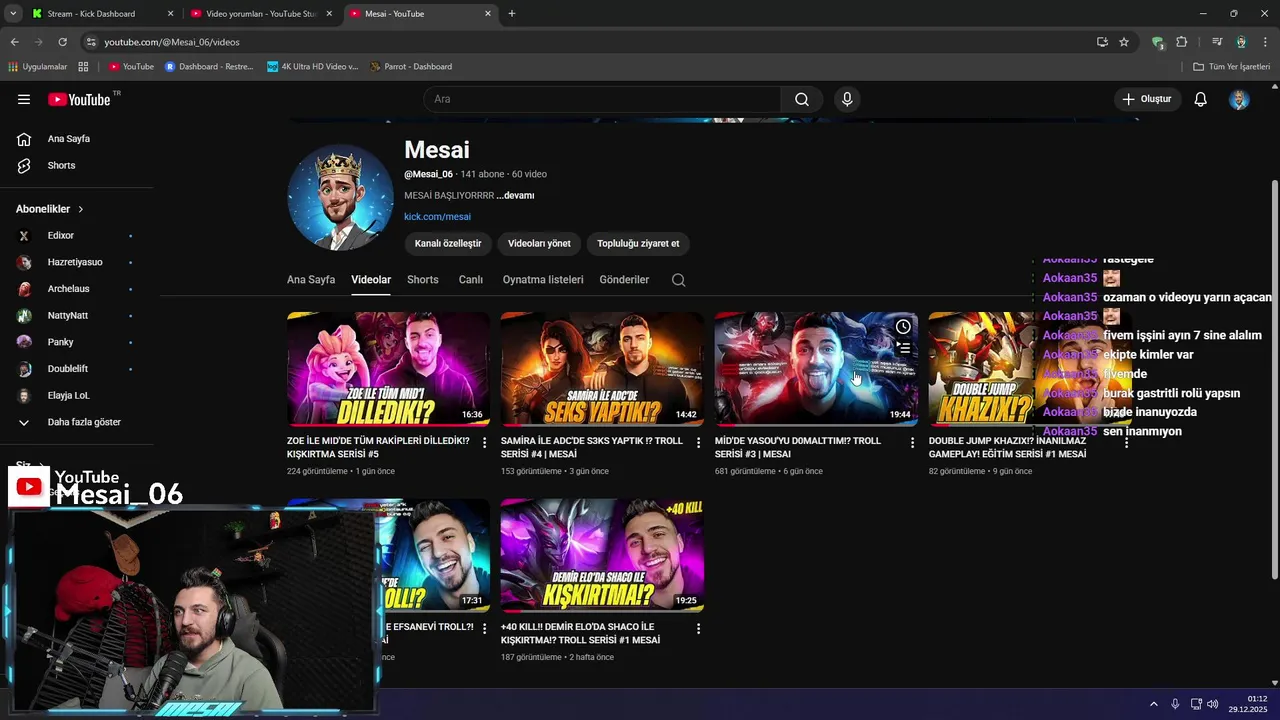Open the account avatar menu
Screen dimensions: 1280x720
(x=1239, y=99)
